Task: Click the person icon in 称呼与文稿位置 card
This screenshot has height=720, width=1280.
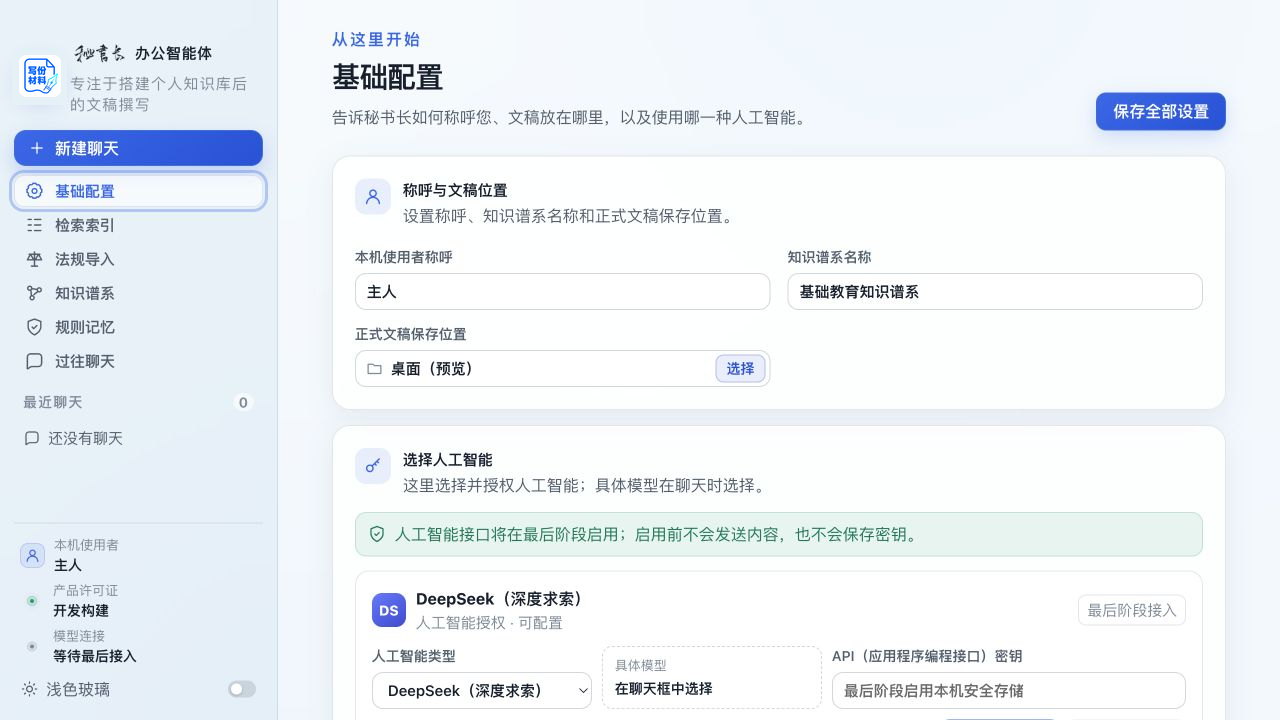Action: pos(373,197)
